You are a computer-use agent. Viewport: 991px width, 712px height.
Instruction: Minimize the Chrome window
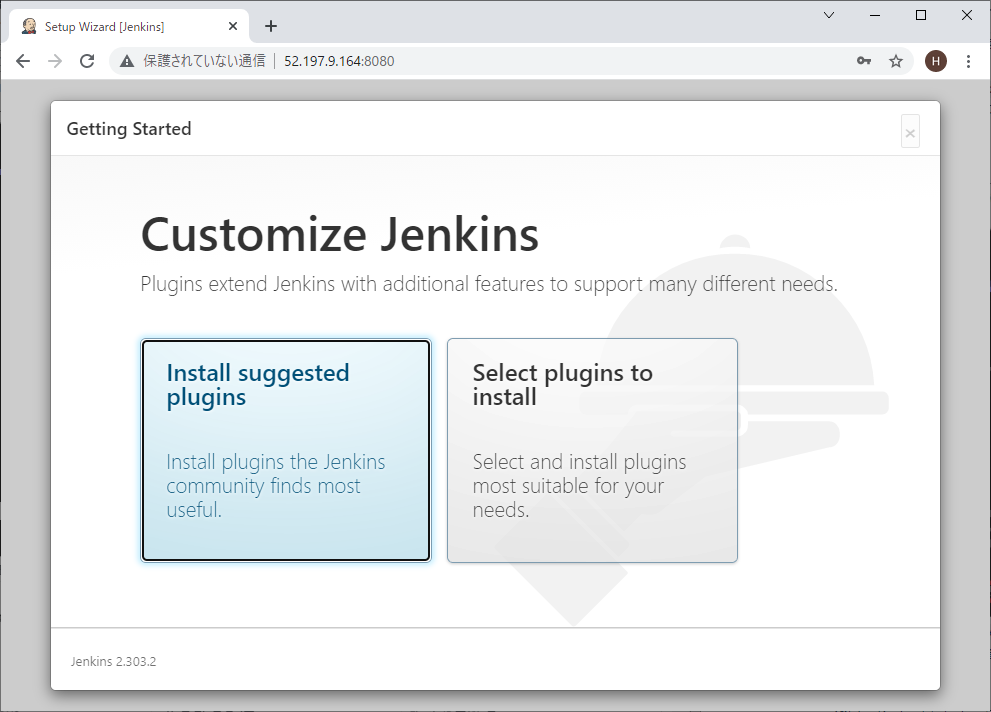tap(875, 15)
